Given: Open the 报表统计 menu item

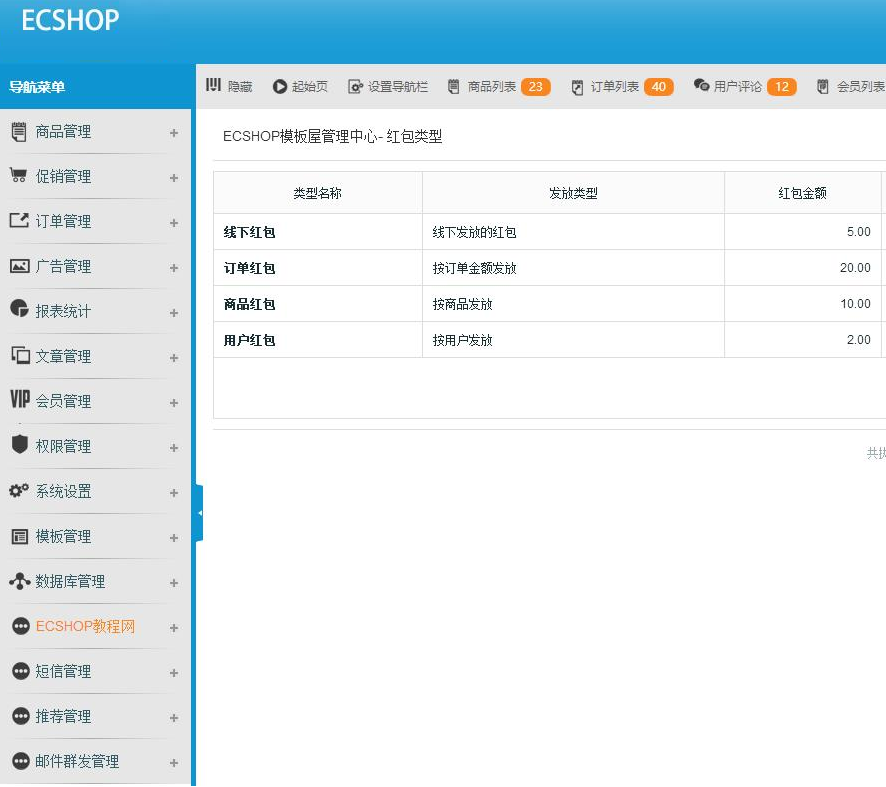Looking at the screenshot, I should click(63, 311).
